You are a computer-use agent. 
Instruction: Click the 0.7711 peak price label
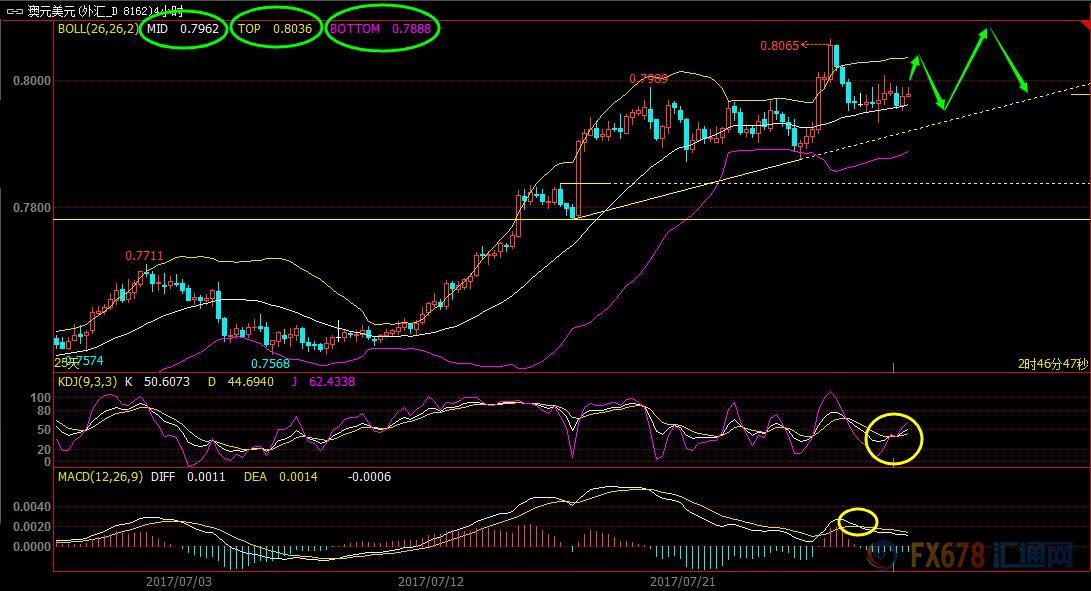[144, 257]
